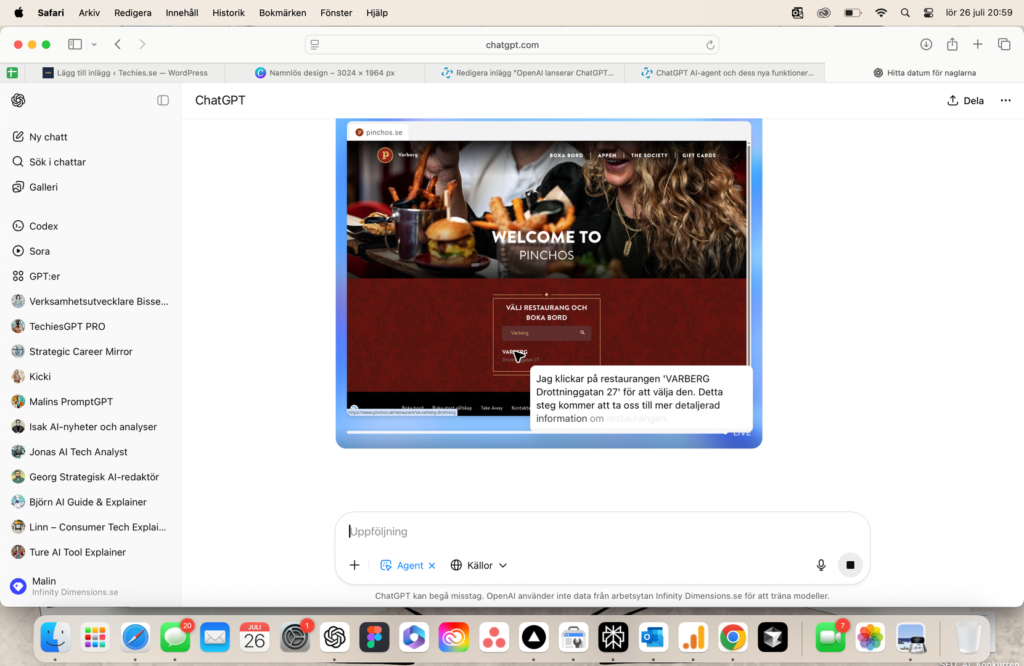Open the Arkiv menu
The height and width of the screenshot is (666, 1024).
tap(89, 12)
